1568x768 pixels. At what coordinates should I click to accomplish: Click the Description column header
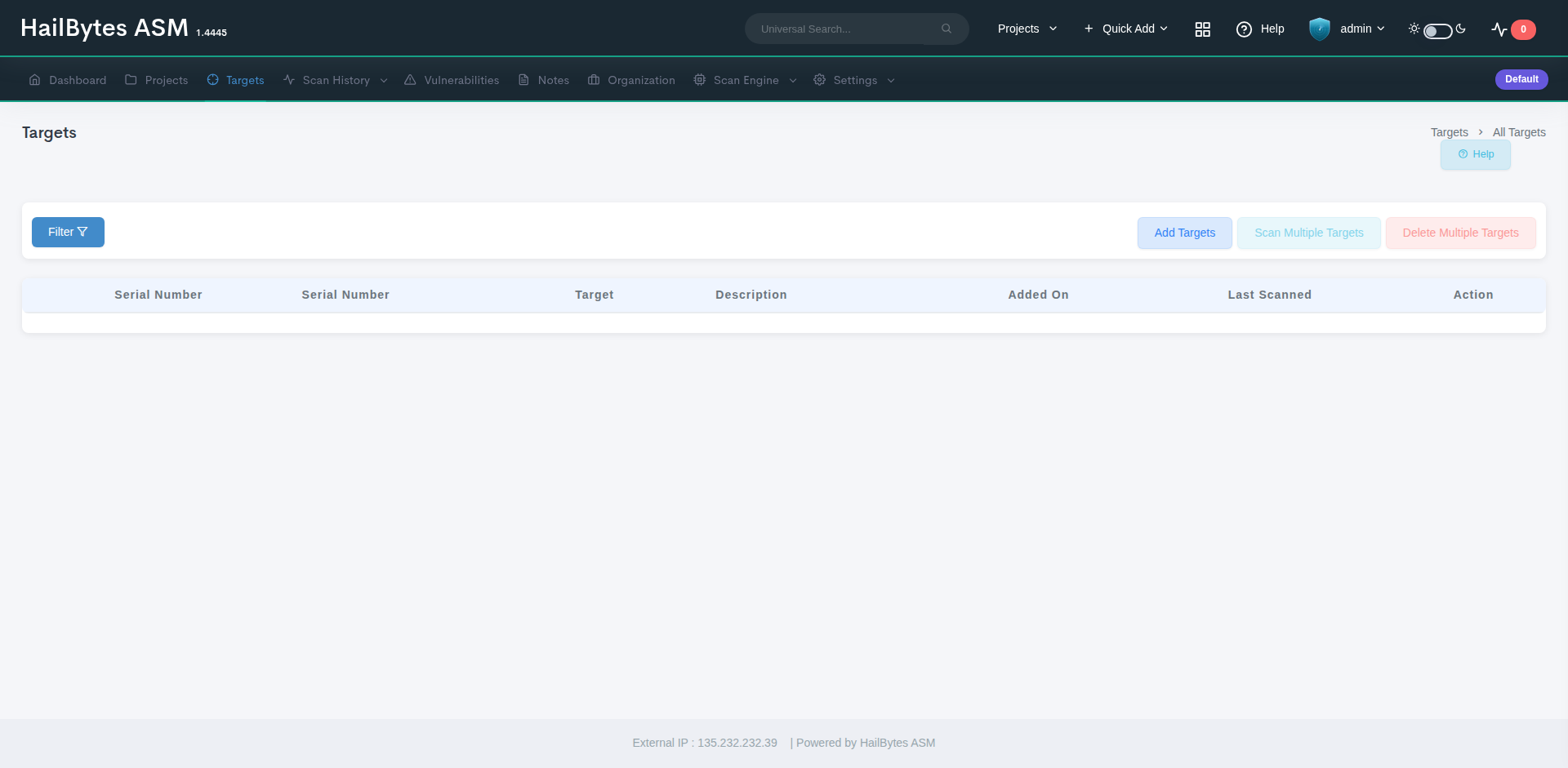pyautogui.click(x=751, y=295)
